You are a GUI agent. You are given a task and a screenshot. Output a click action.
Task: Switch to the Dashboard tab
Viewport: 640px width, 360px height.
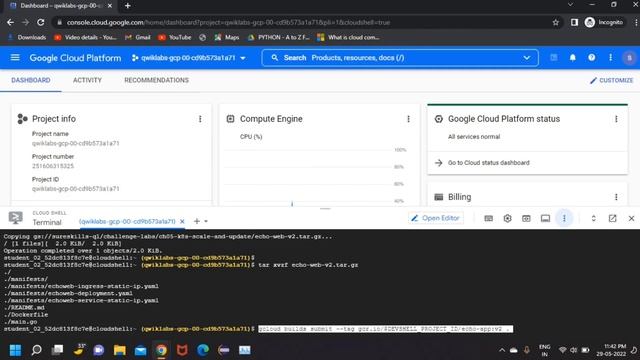click(x=31, y=80)
